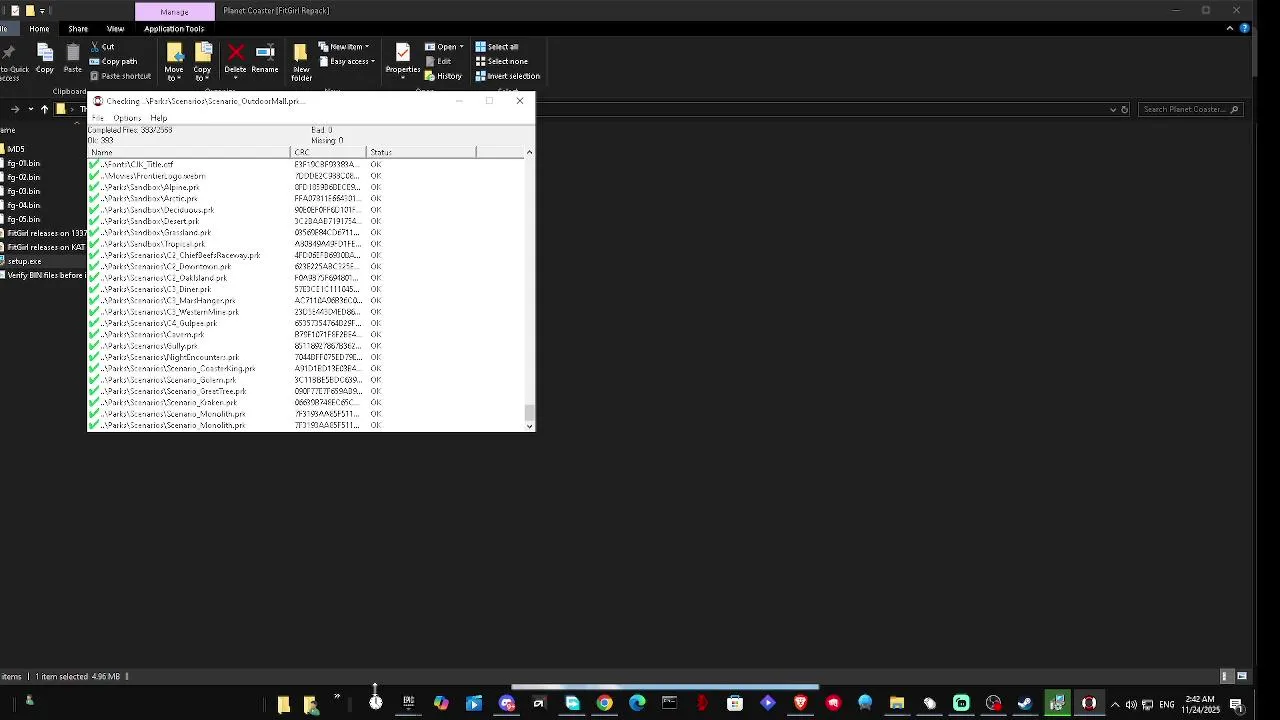
Task: Open the New item dropdown
Action: [343, 47]
